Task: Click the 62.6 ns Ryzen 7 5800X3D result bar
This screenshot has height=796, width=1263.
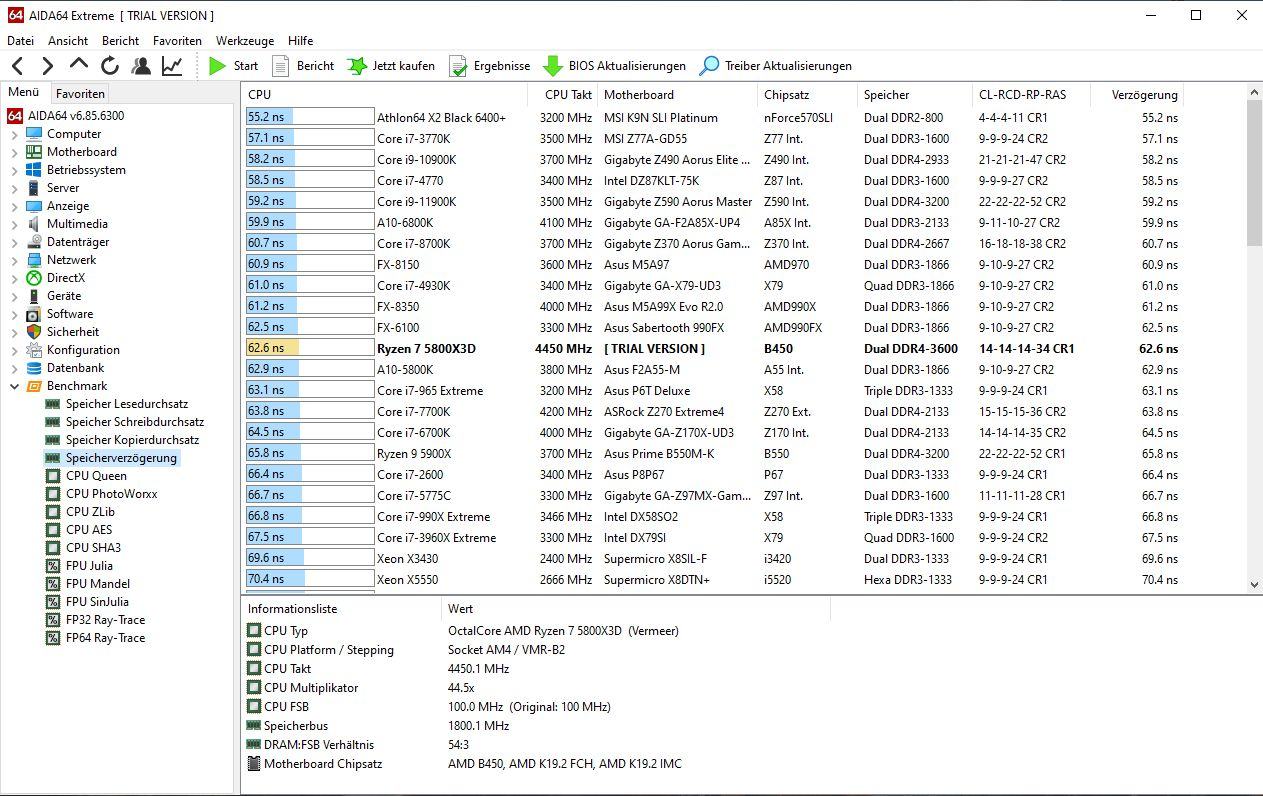Action: tap(310, 349)
